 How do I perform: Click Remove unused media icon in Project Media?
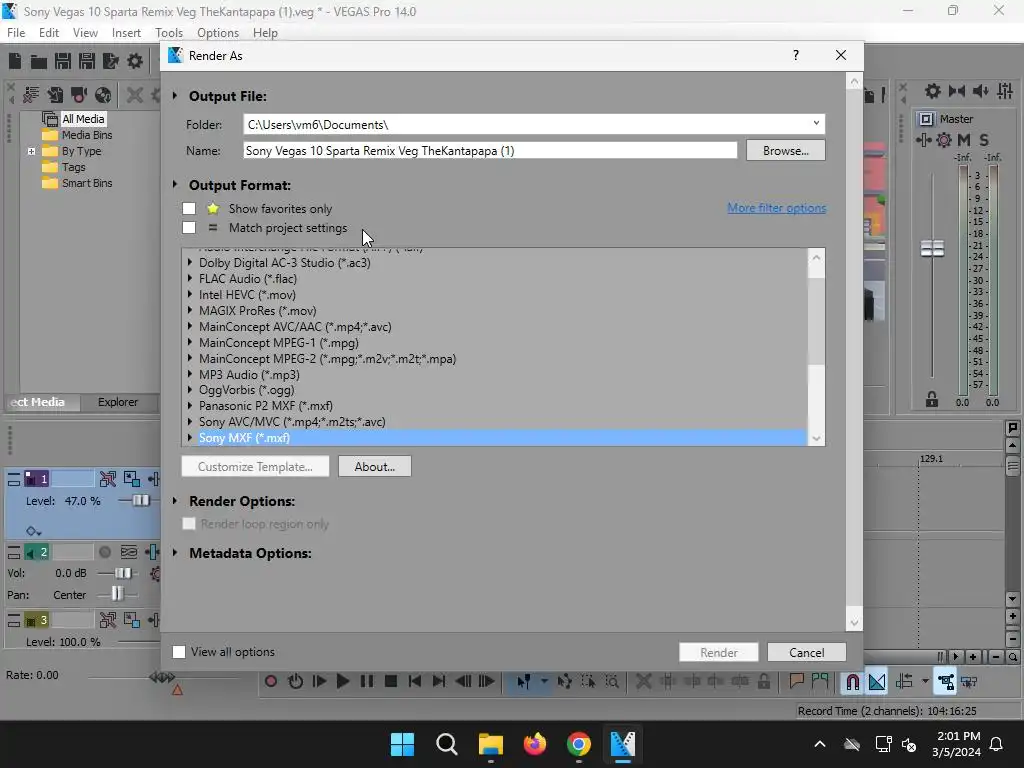(x=31, y=95)
